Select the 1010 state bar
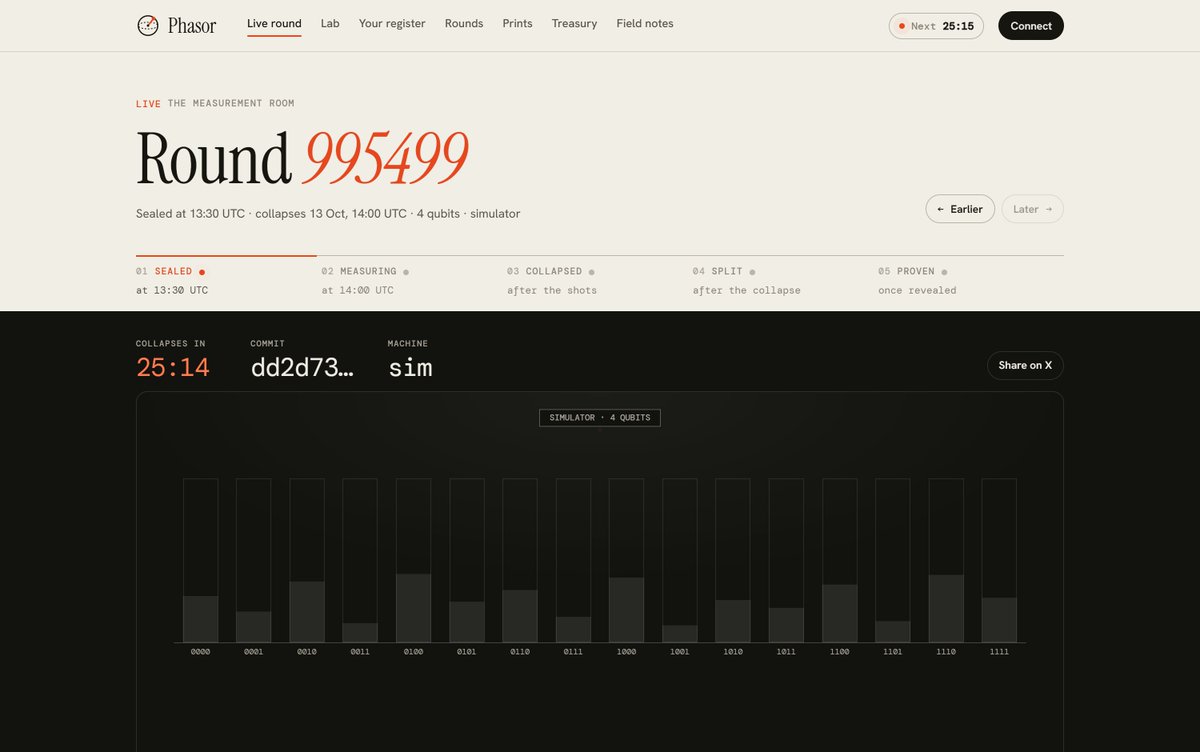 click(x=733, y=560)
